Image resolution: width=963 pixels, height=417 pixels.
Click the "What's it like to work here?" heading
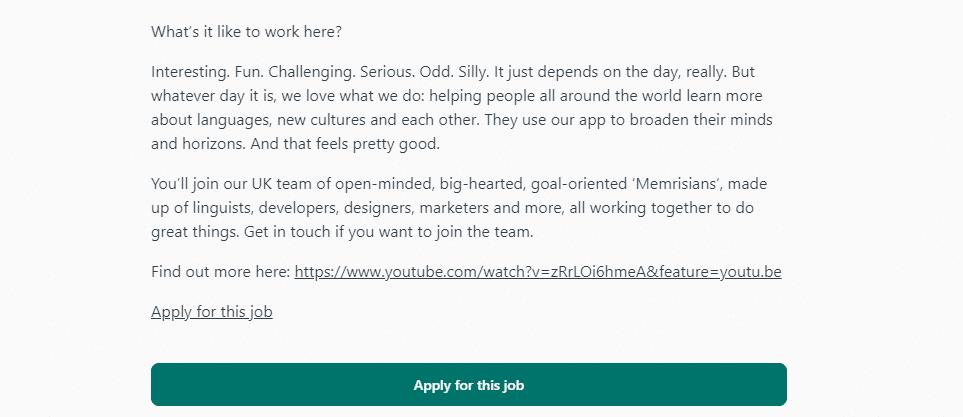pos(246,32)
